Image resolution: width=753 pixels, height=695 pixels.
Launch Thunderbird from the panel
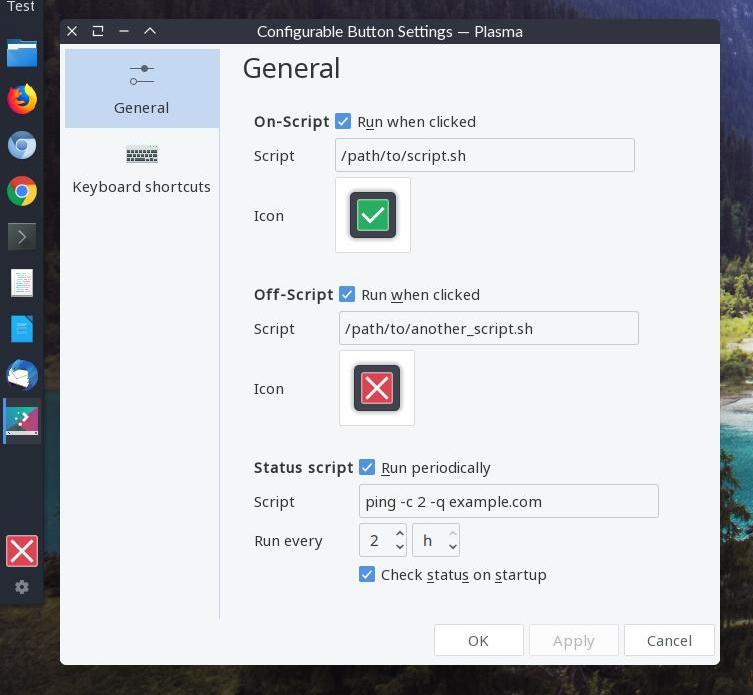click(x=22, y=375)
